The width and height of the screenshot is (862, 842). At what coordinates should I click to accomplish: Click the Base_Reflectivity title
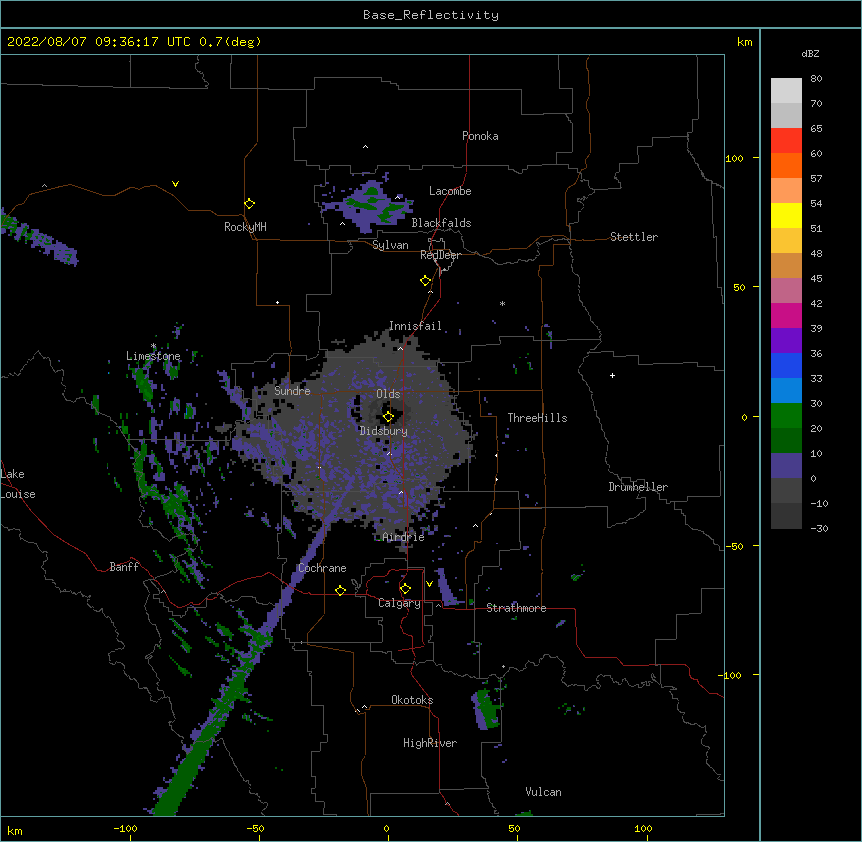(x=431, y=15)
